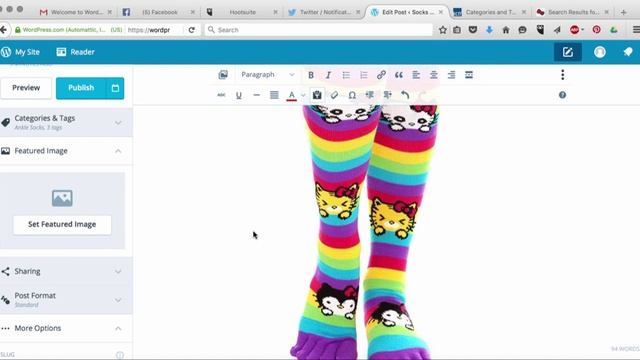
Task: Toggle bold formatting
Action: pos(311,75)
